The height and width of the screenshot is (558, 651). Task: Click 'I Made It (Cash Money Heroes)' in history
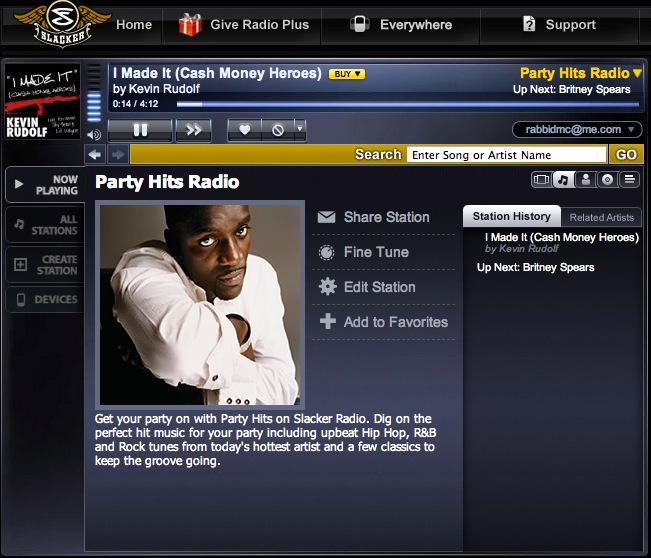[x=562, y=237]
